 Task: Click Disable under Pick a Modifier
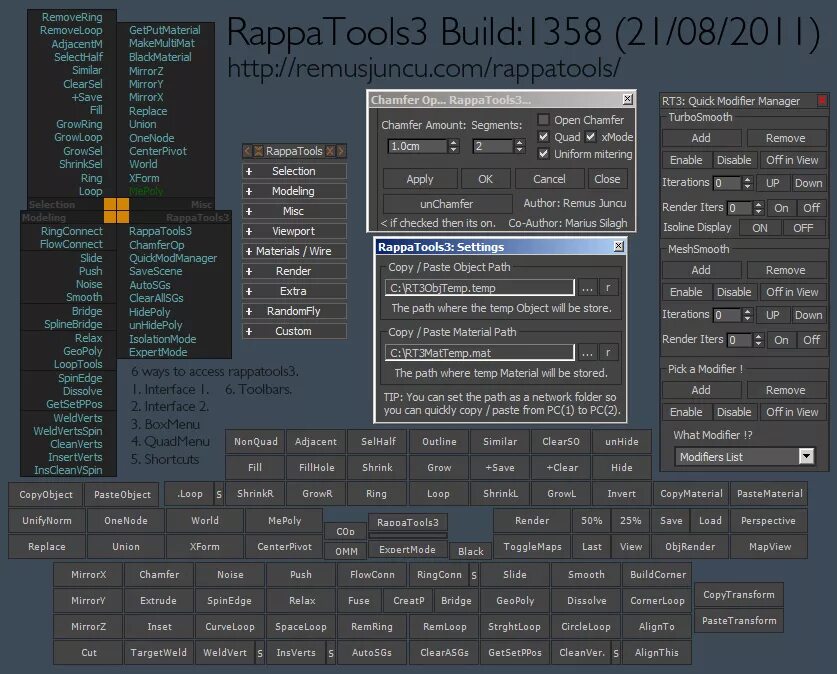coord(734,412)
